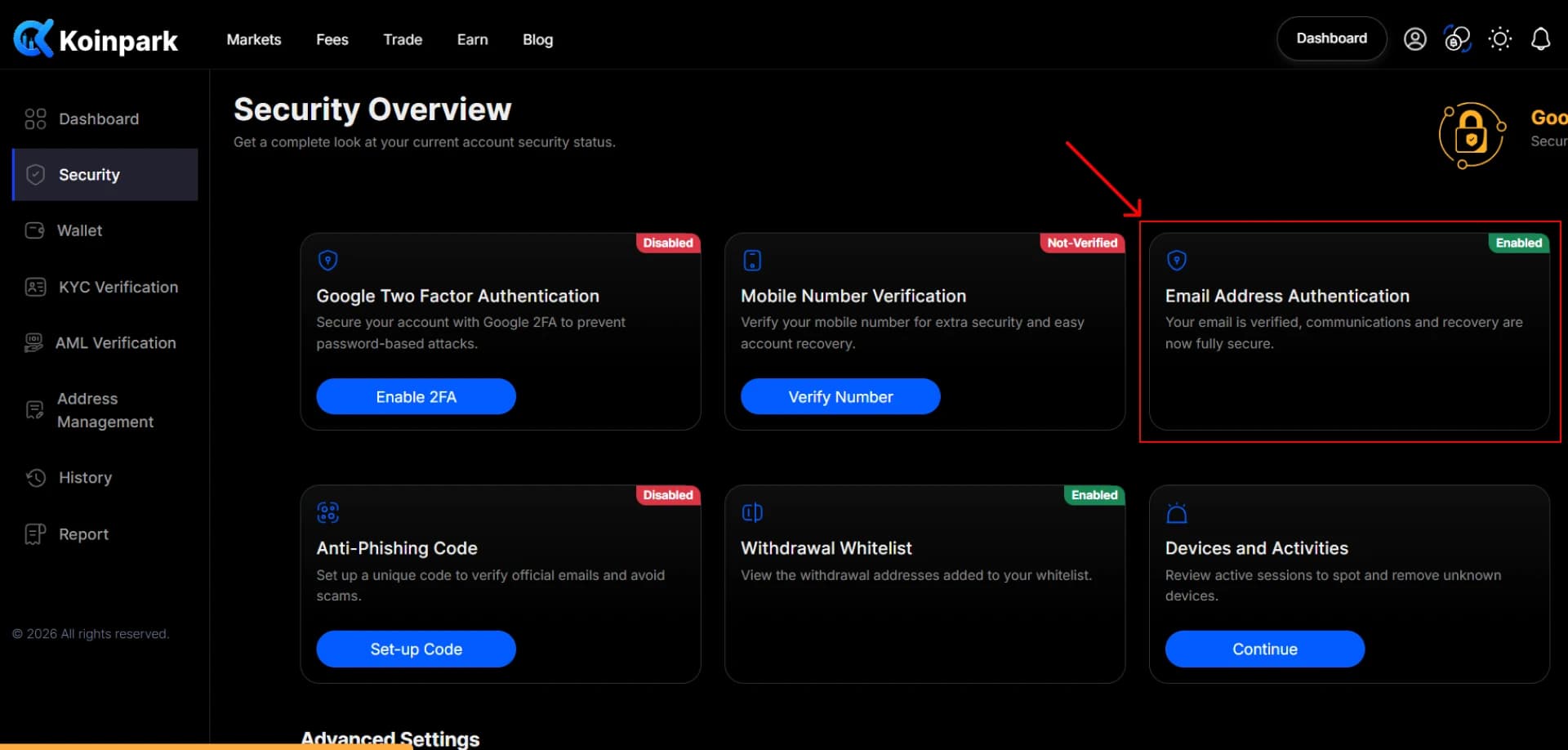Click Enabled badge on Withdrawal Whitelist card
Viewport: 1568px width, 750px height.
[x=1094, y=494]
